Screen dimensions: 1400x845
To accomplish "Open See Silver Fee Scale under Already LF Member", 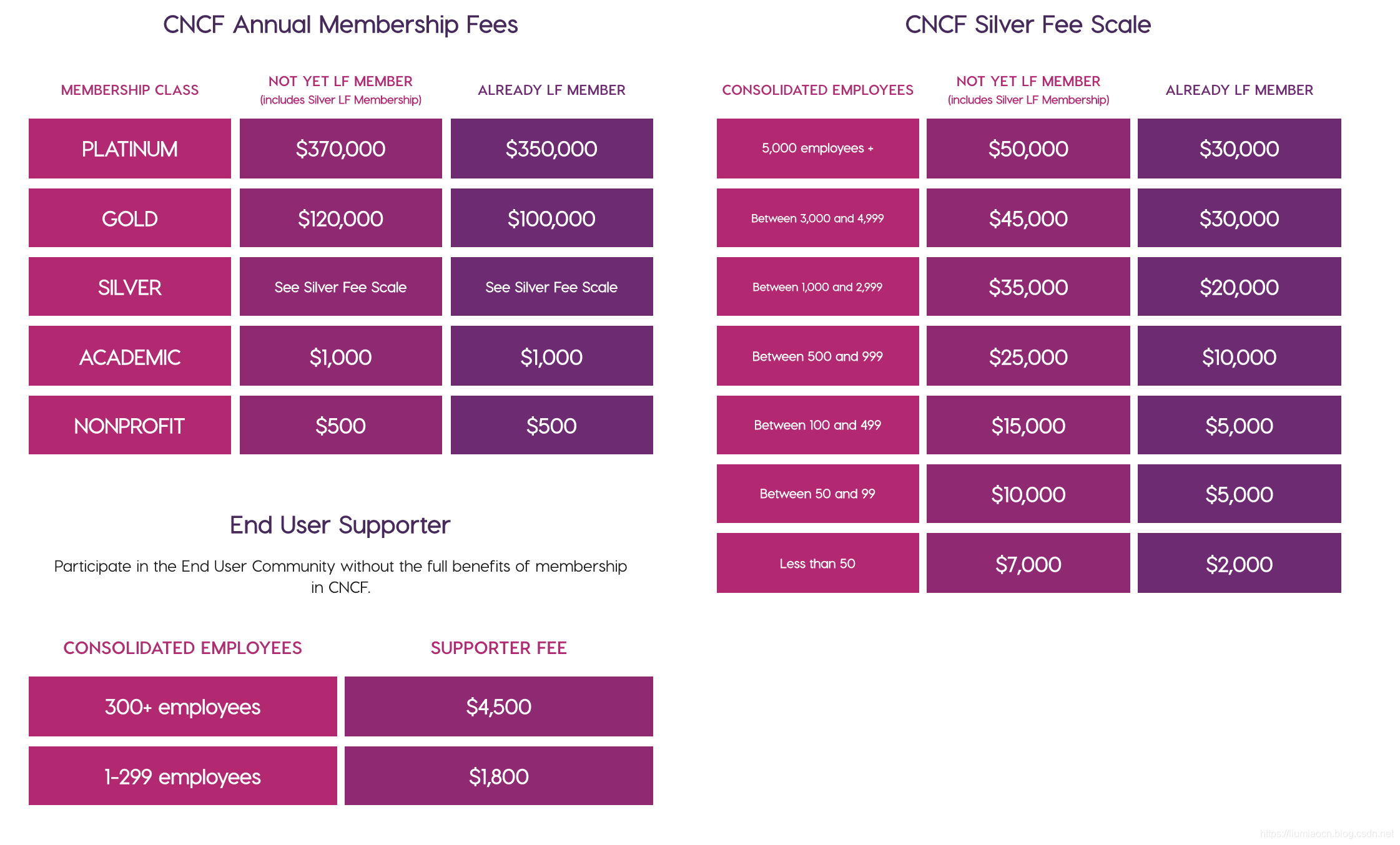I will [551, 286].
